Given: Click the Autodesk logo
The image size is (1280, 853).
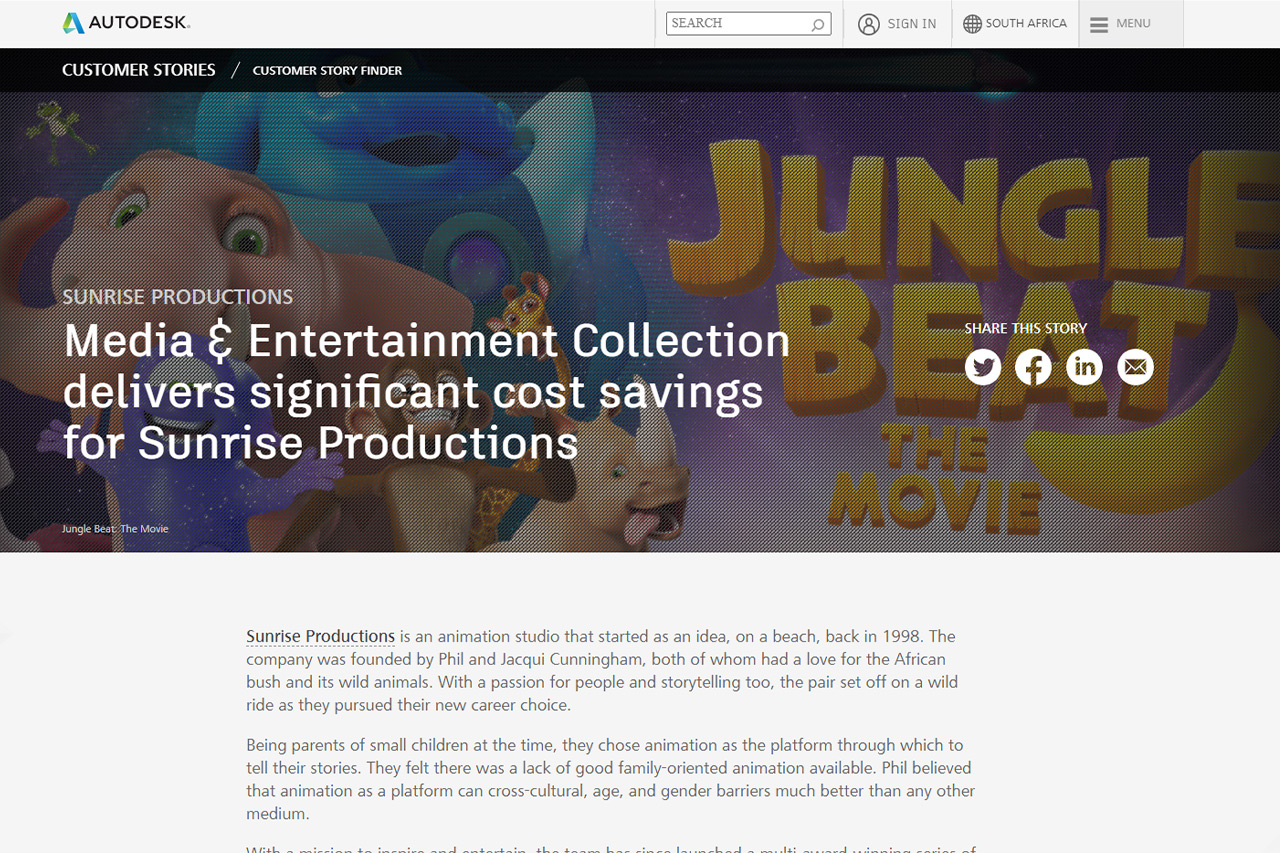Looking at the screenshot, I should (x=126, y=23).
